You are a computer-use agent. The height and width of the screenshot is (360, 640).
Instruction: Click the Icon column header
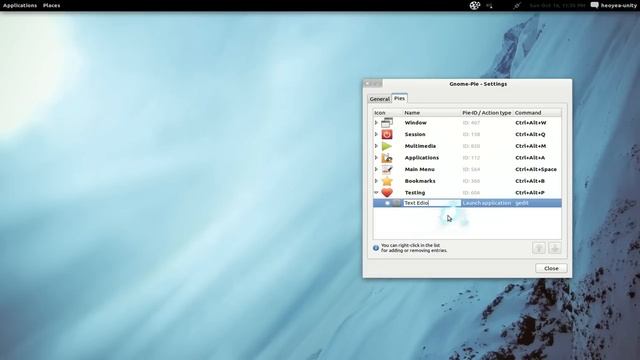pyautogui.click(x=388, y=113)
